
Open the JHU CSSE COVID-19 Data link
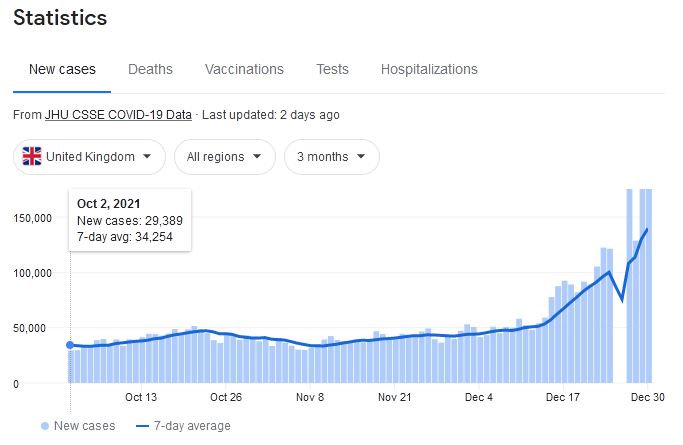[x=118, y=115]
